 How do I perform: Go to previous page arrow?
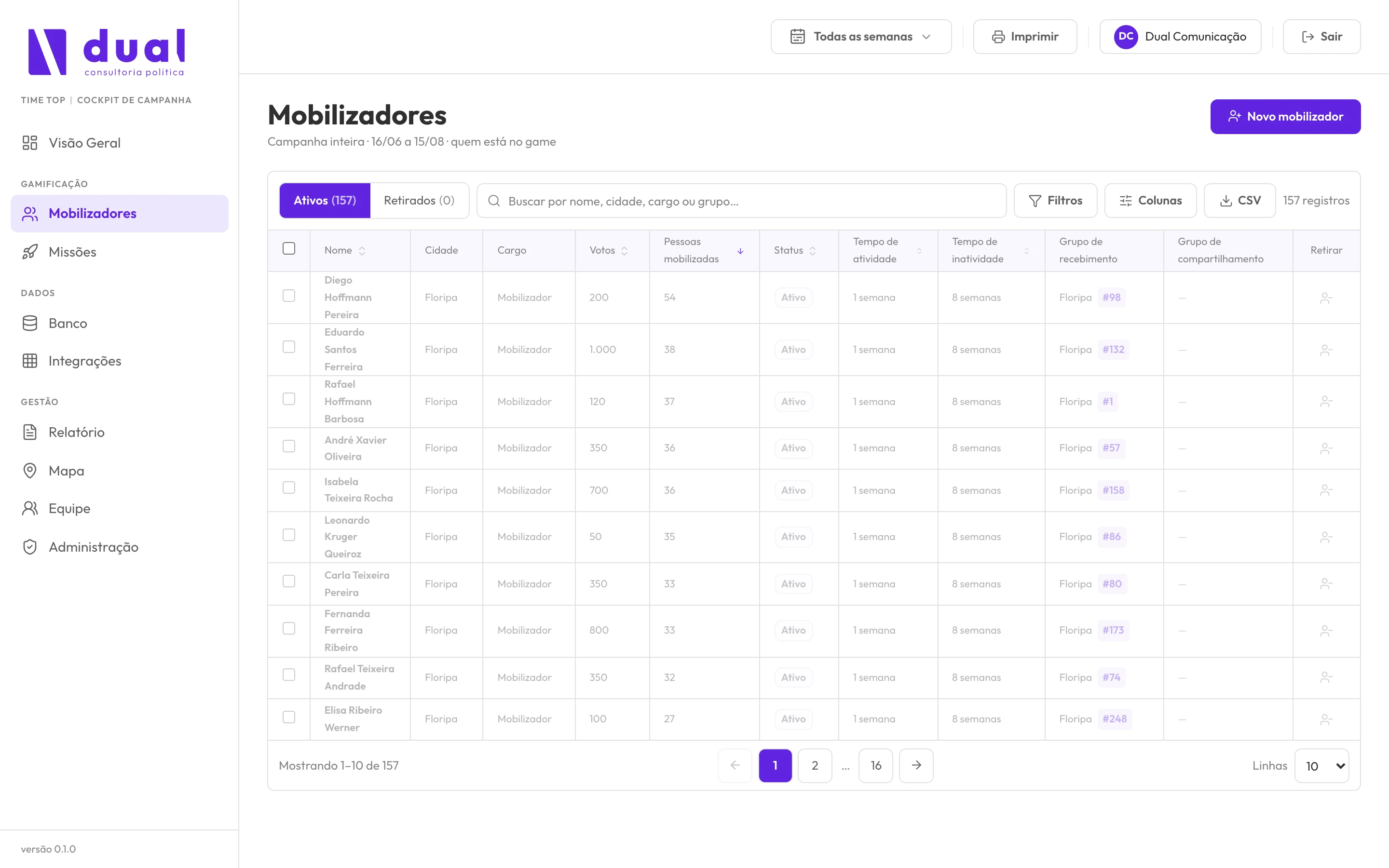735,765
